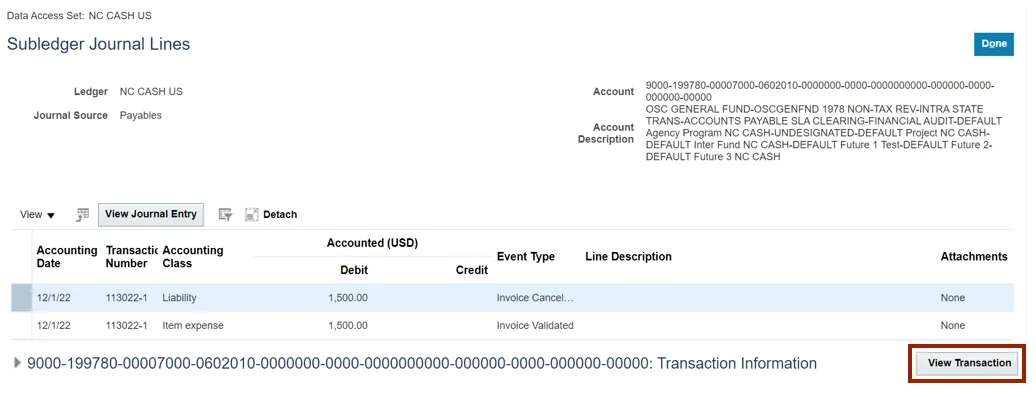Select the Item expense row
The height and width of the screenshot is (397, 1036).
[513, 326]
